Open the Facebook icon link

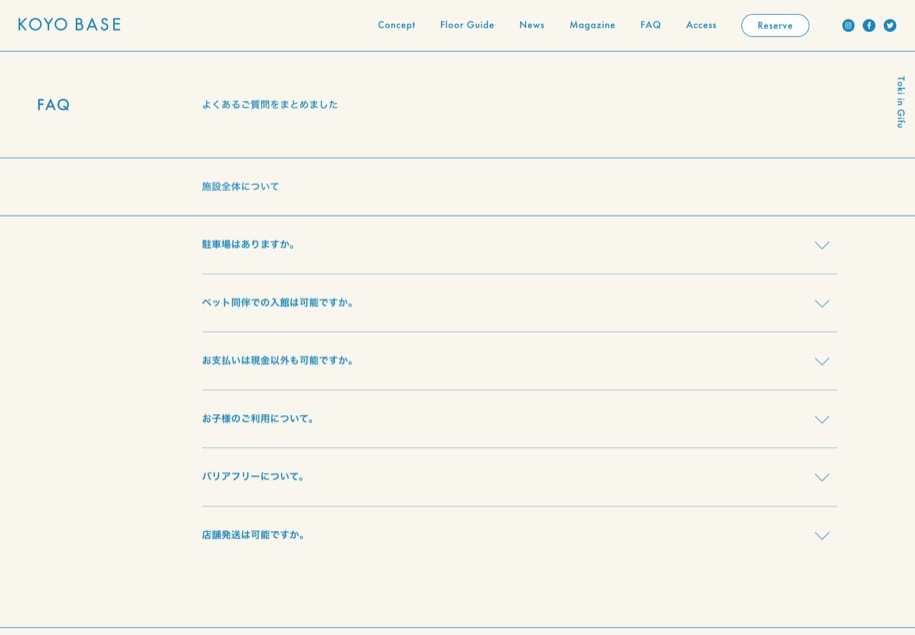[869, 25]
